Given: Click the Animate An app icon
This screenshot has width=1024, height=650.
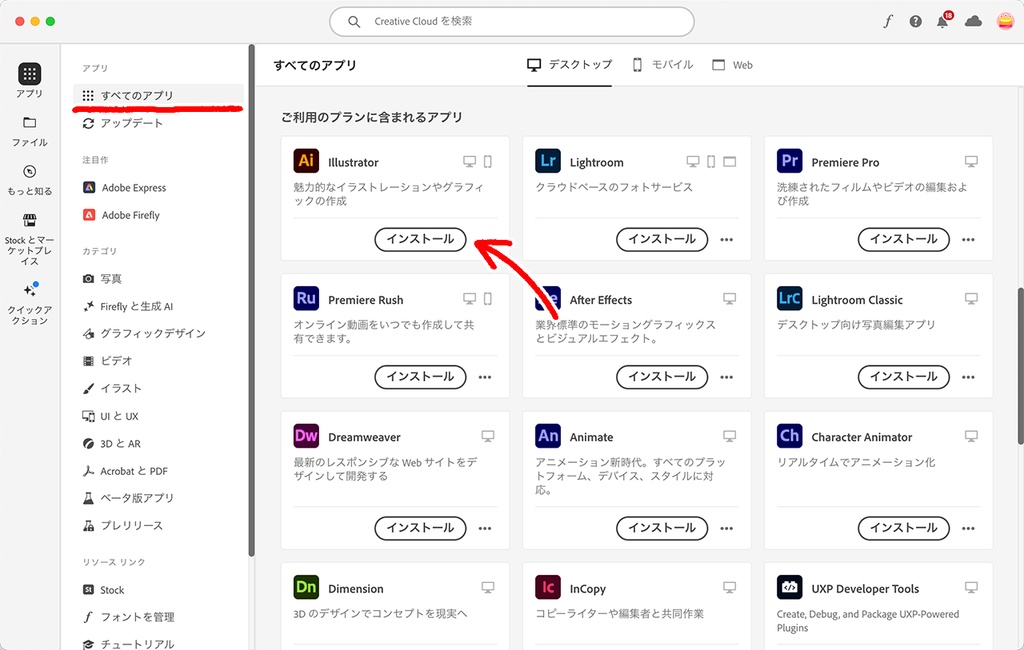Looking at the screenshot, I should pos(548,436).
